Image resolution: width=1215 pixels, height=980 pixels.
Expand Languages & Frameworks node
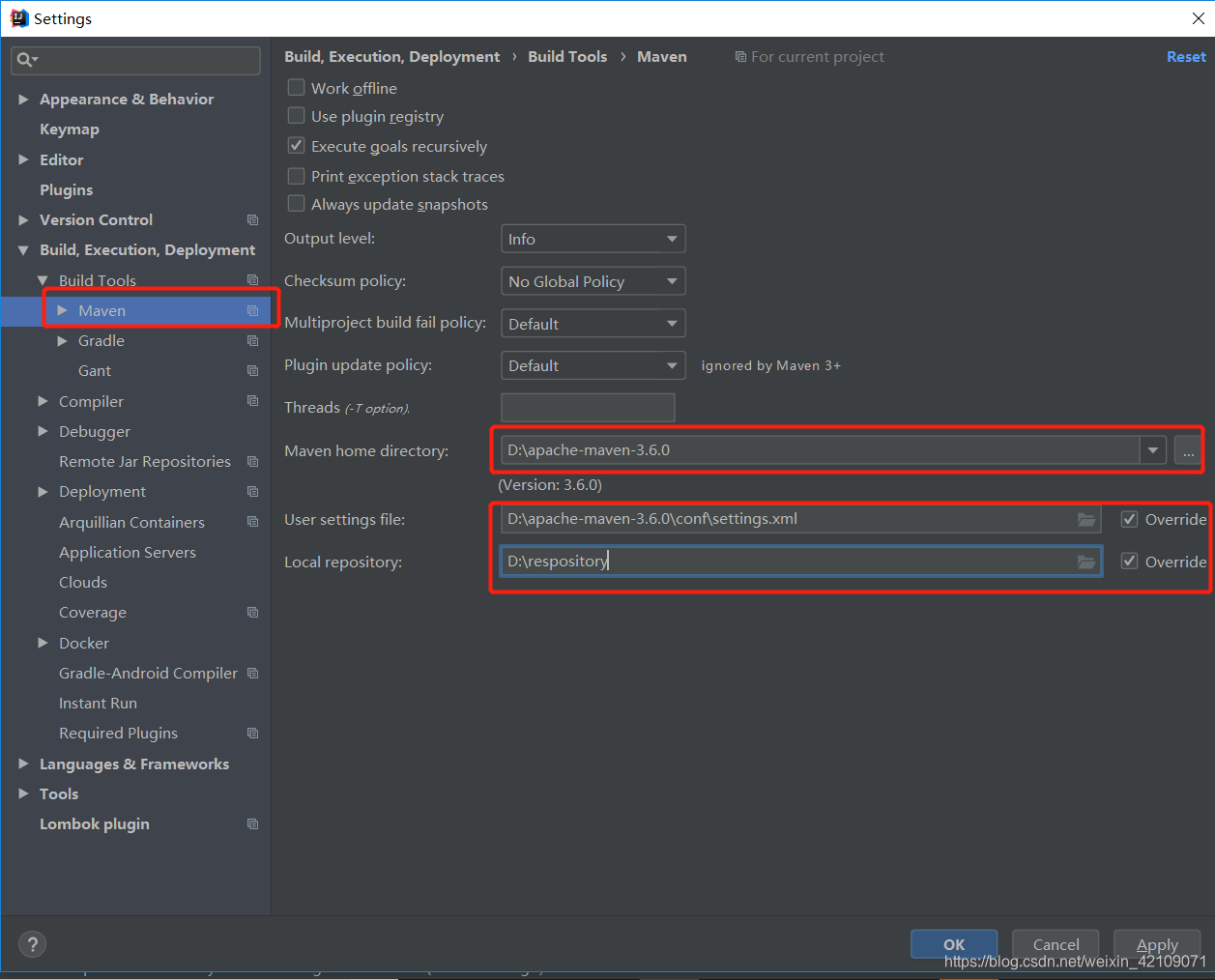(x=23, y=764)
